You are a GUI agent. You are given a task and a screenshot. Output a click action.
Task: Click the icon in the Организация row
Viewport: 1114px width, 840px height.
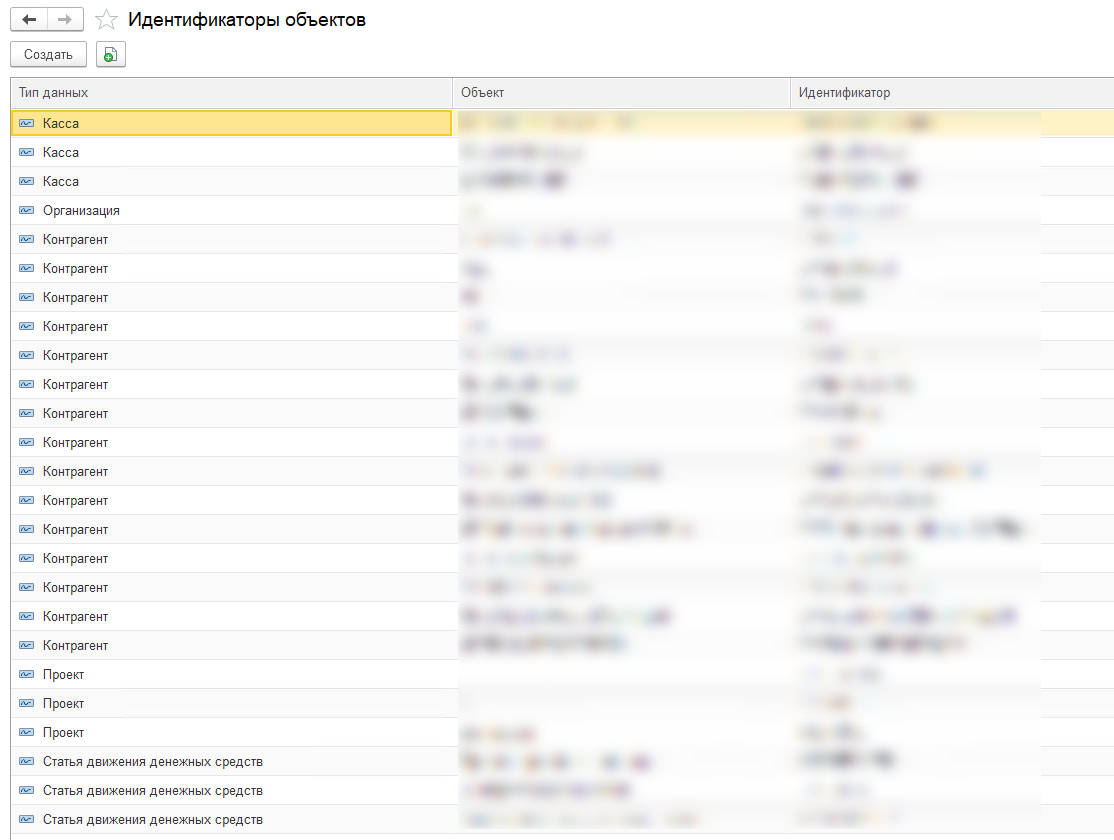26,210
